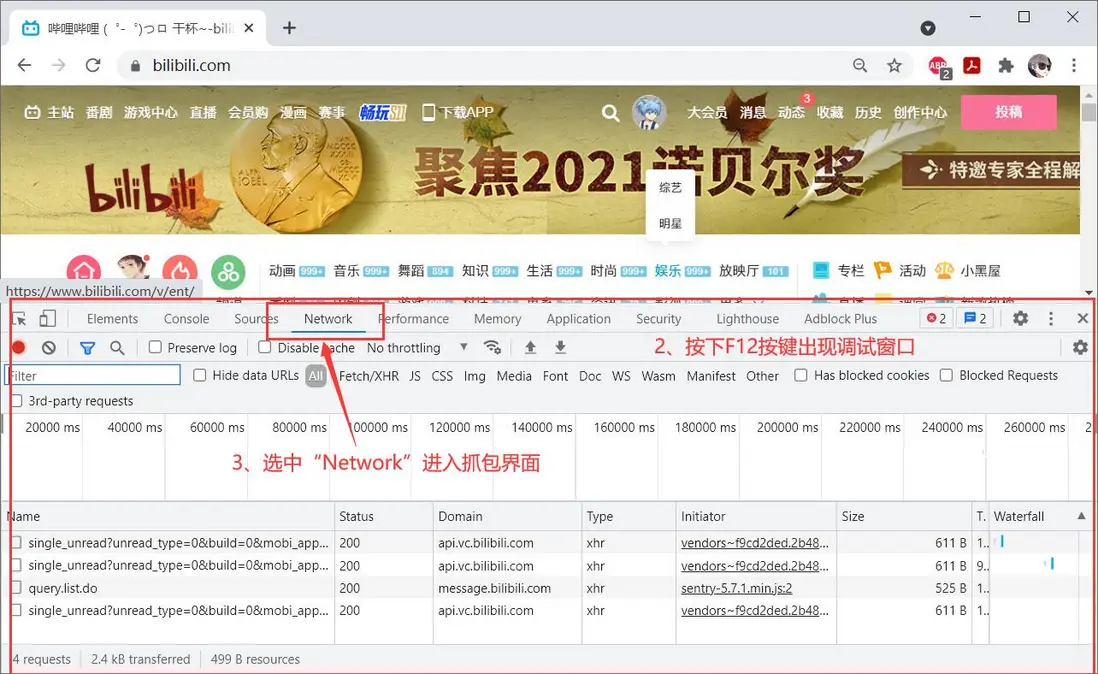Open the Adblock Plus extension icon
This screenshot has width=1098, height=674.
pyautogui.click(x=938, y=66)
